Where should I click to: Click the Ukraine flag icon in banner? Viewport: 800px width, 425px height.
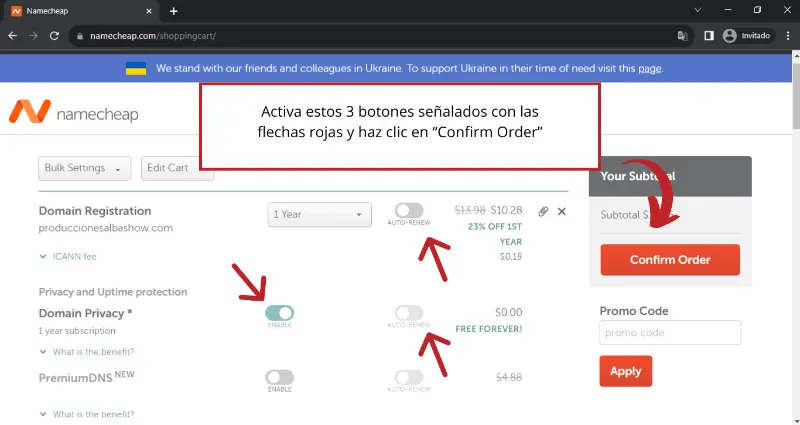pyautogui.click(x=136, y=68)
